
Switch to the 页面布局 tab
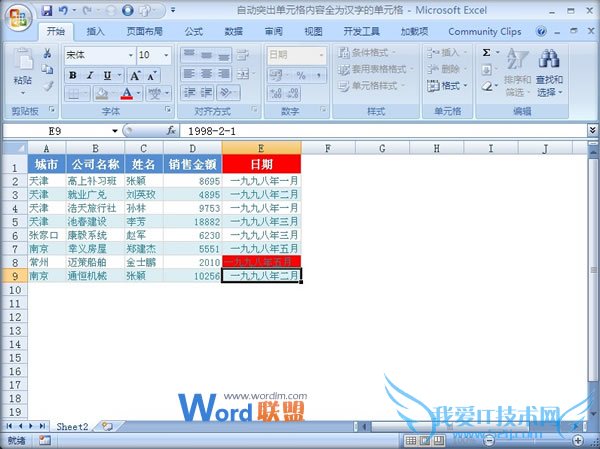[145, 31]
